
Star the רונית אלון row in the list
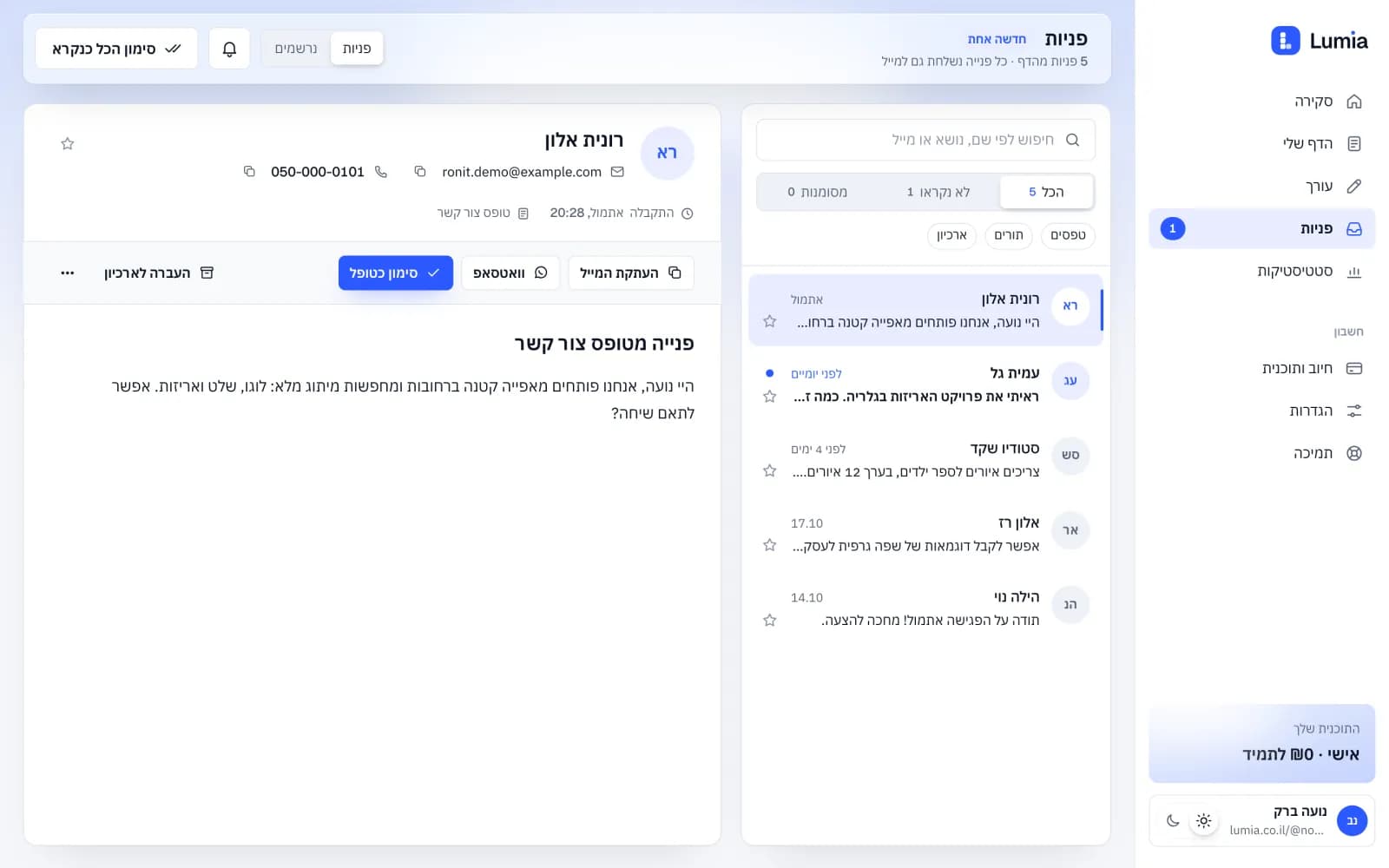coord(769,322)
